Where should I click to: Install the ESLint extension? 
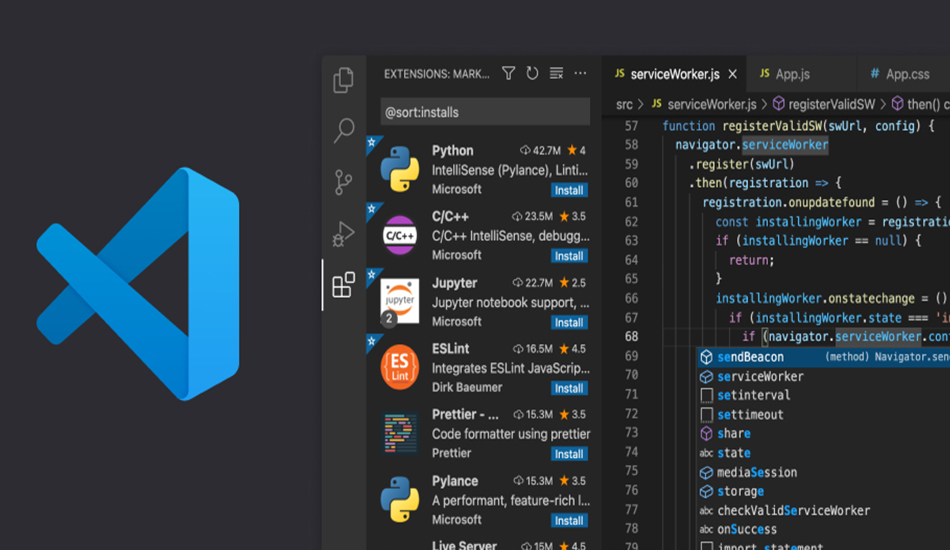click(569, 388)
